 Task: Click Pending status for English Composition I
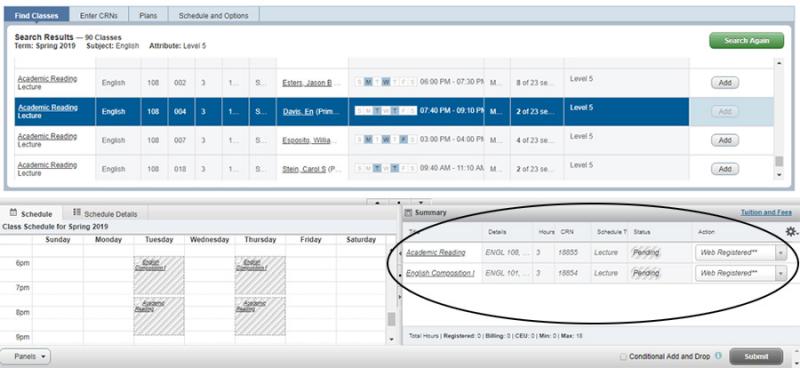645,273
